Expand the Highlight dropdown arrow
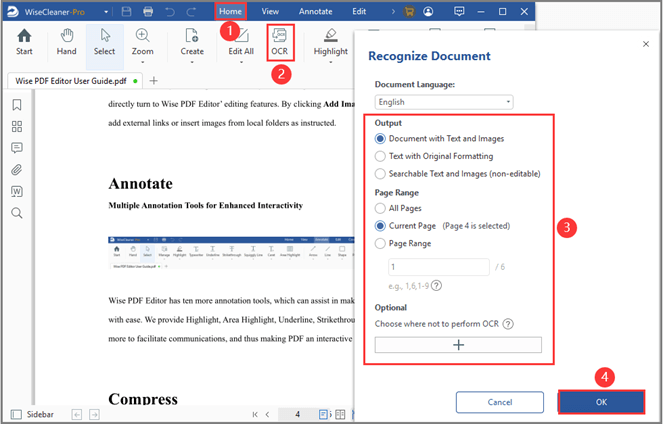The height and width of the screenshot is (424, 663). [331, 63]
